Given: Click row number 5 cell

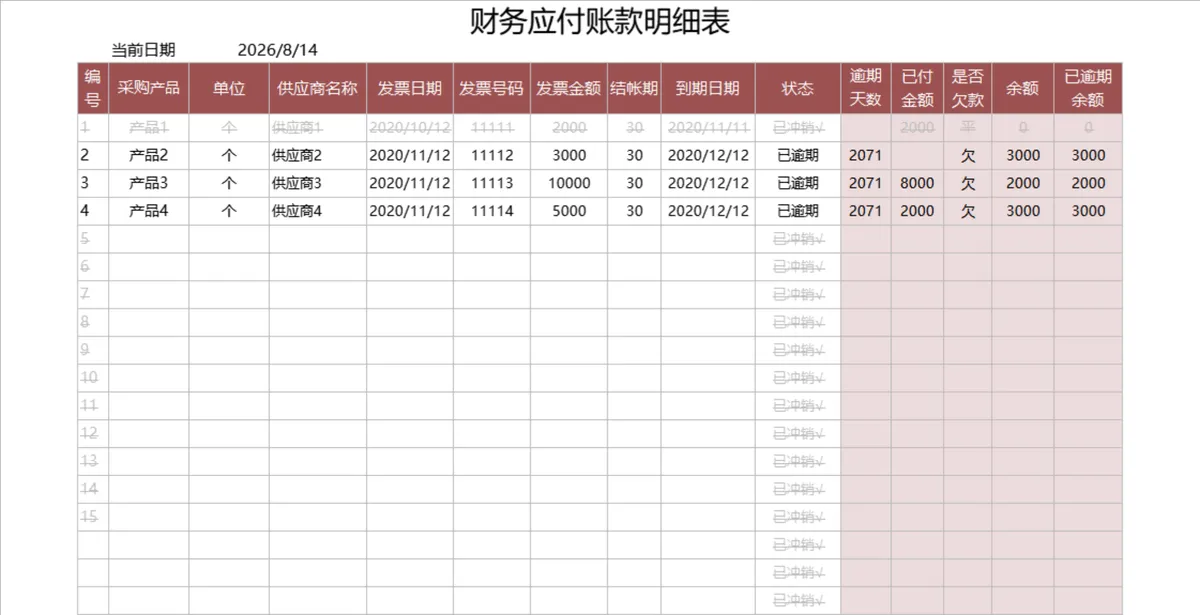Looking at the screenshot, I should point(92,239).
